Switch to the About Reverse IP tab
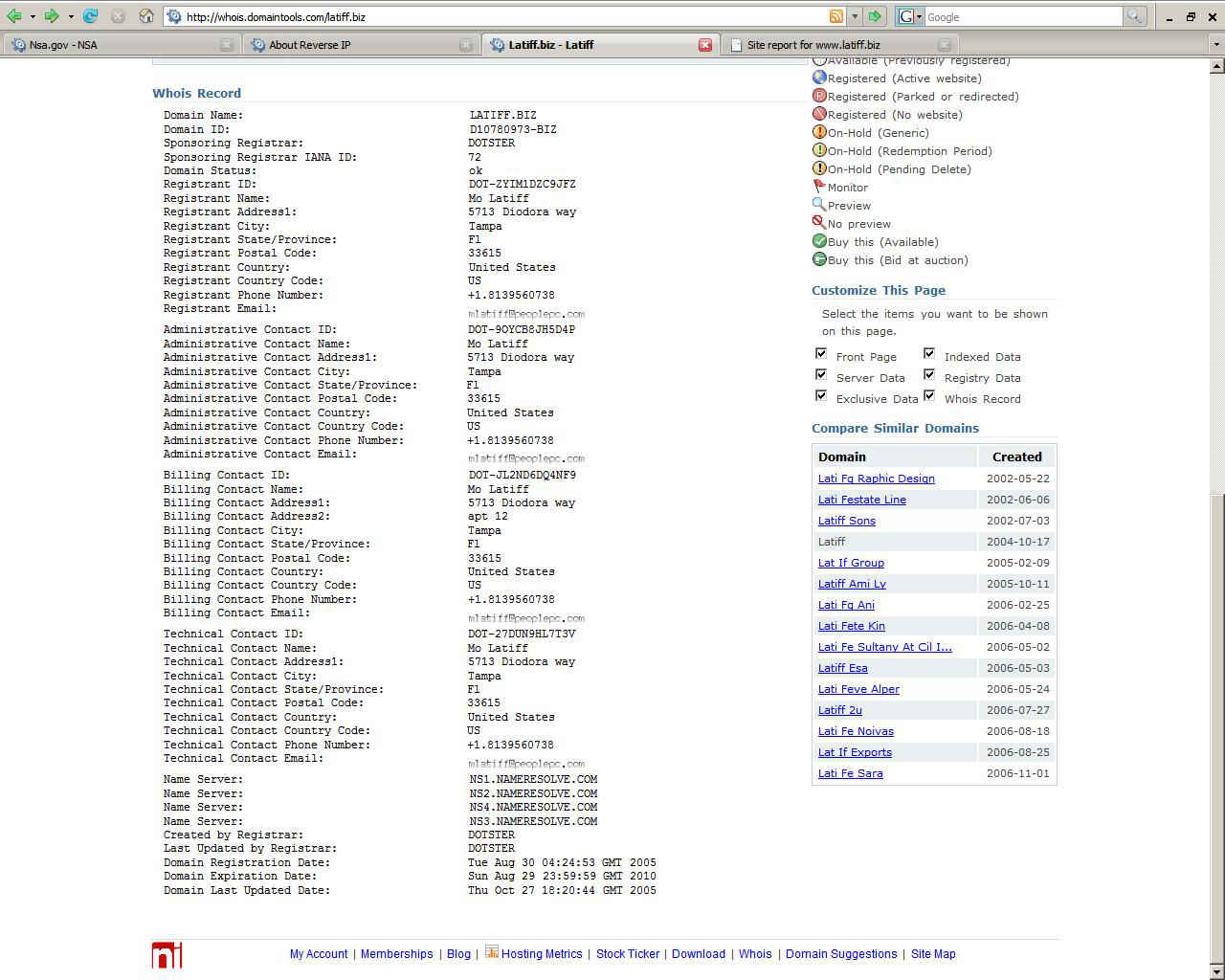This screenshot has height=980, width=1225. [310, 45]
